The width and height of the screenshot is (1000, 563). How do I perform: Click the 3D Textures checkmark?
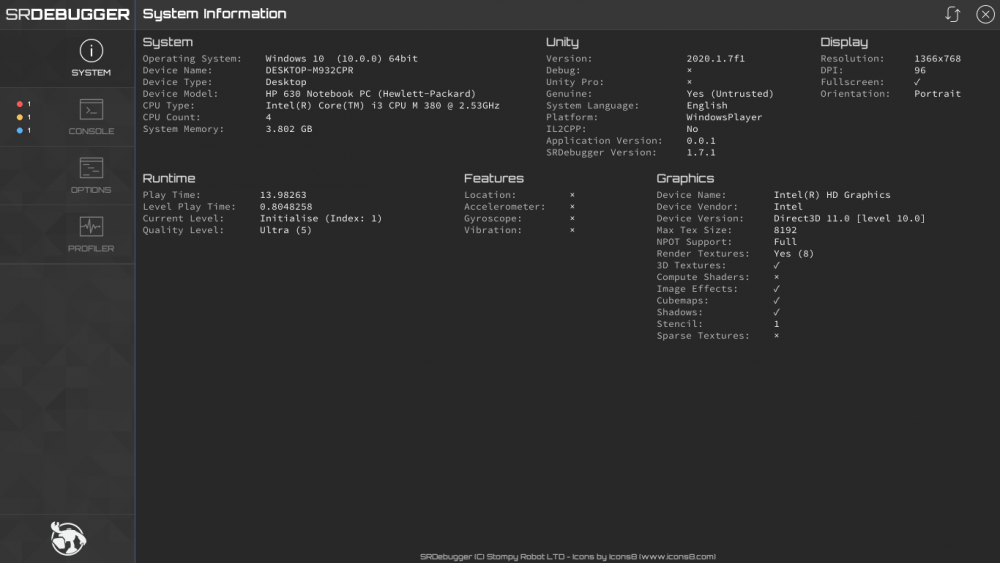pos(776,265)
